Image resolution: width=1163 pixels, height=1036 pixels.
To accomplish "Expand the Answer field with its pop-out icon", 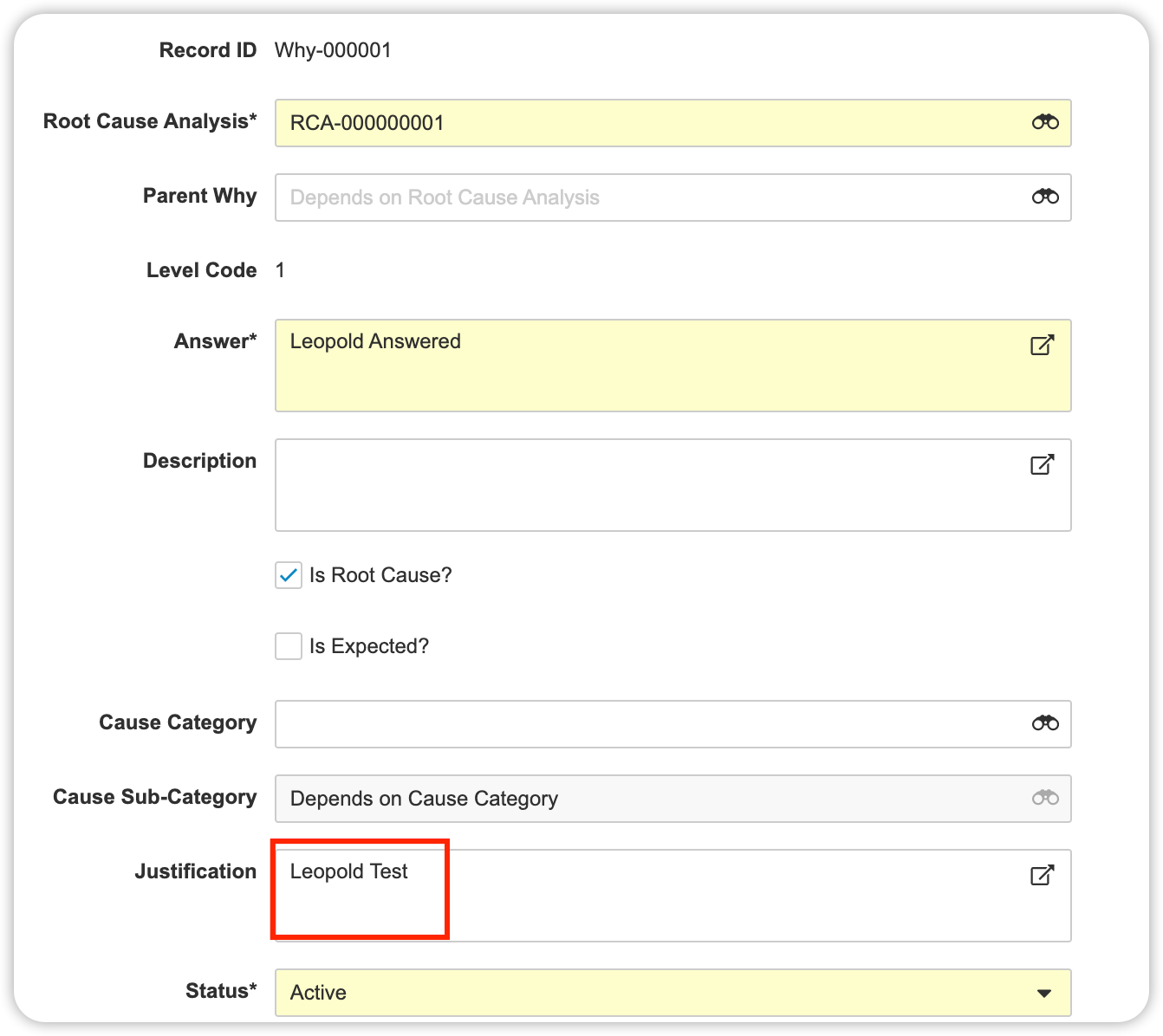I will pos(1042,345).
